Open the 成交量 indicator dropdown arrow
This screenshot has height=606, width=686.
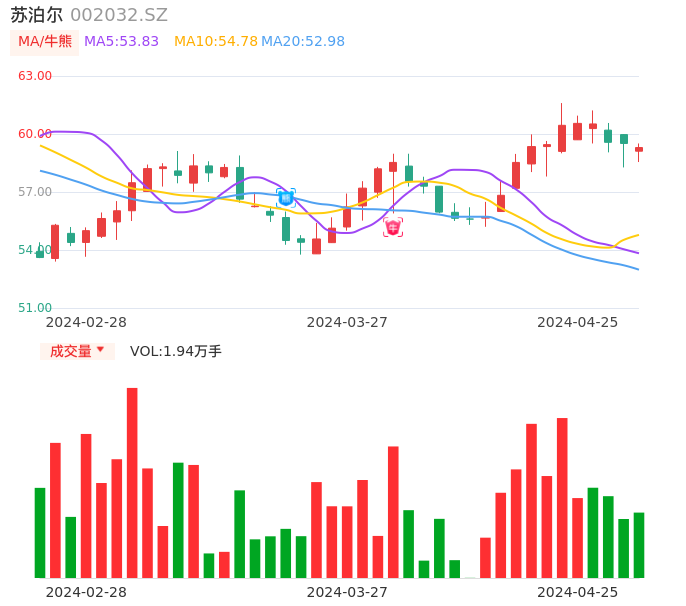100,350
